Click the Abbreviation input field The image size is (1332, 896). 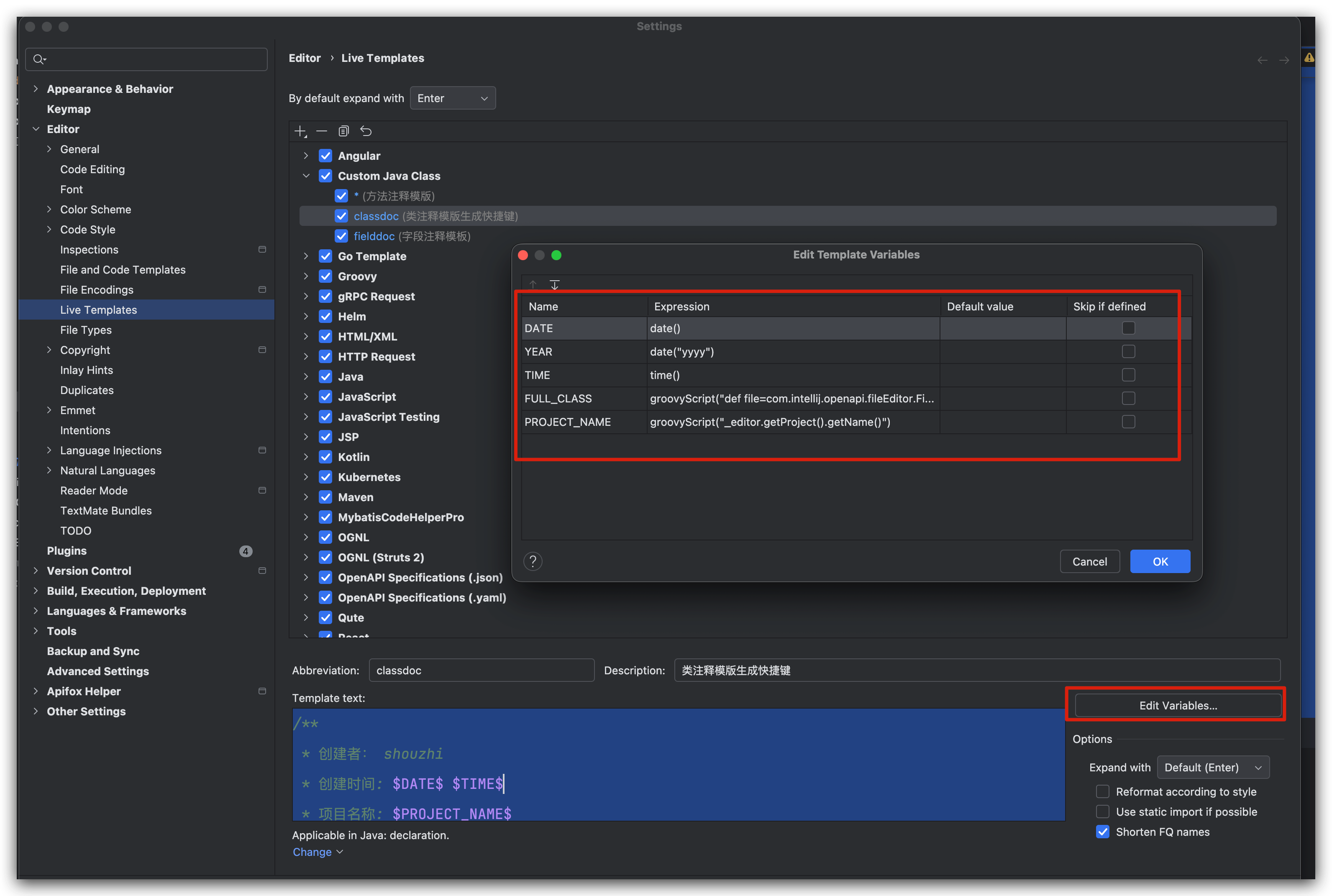click(x=481, y=670)
